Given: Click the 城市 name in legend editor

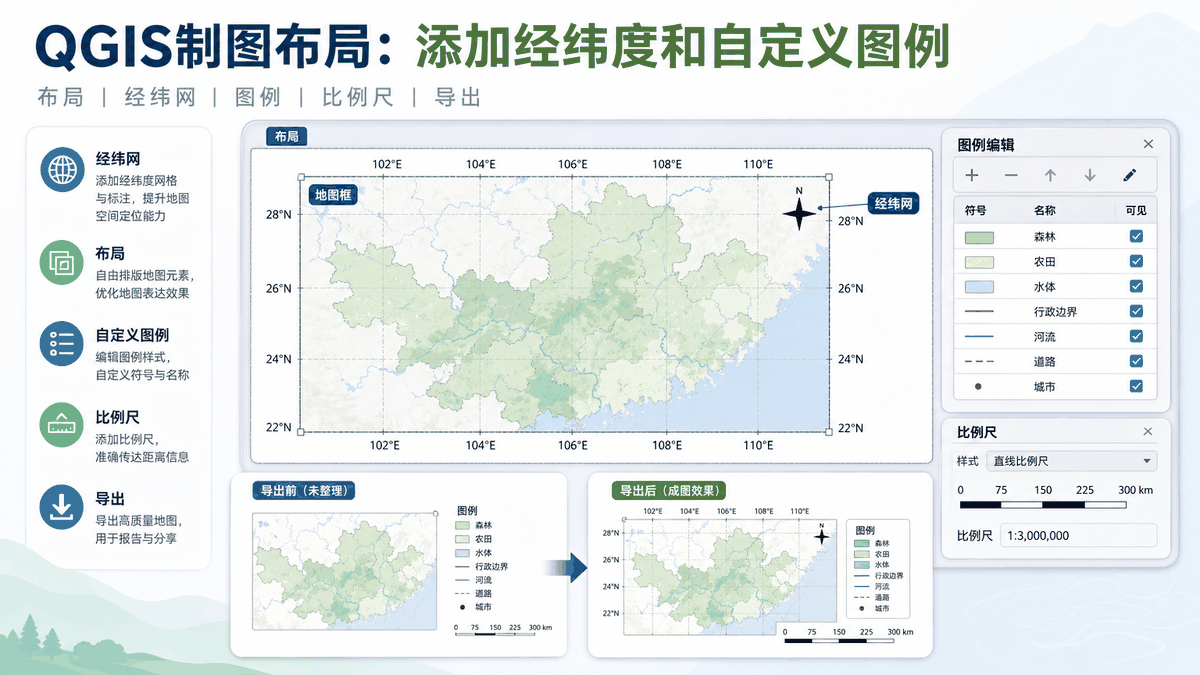Looking at the screenshot, I should 1045,387.
